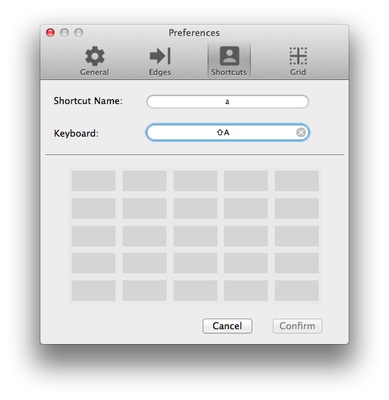Focus the Keyboard shortcut recorder field
389x400 pixels.
coord(228,133)
